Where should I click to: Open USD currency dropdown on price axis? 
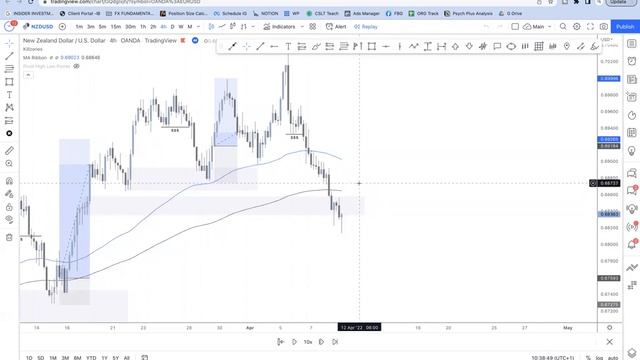point(607,39)
